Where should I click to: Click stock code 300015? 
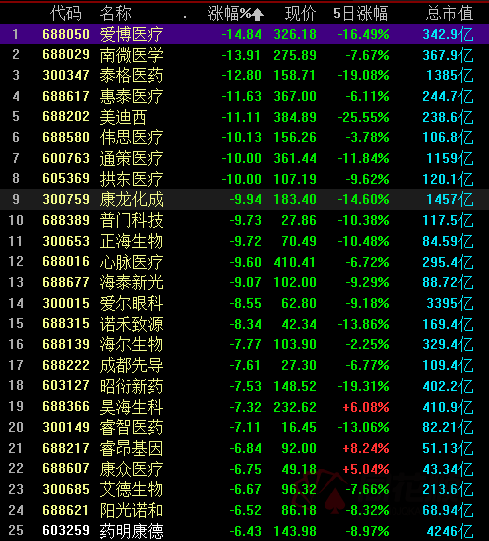tap(66, 303)
